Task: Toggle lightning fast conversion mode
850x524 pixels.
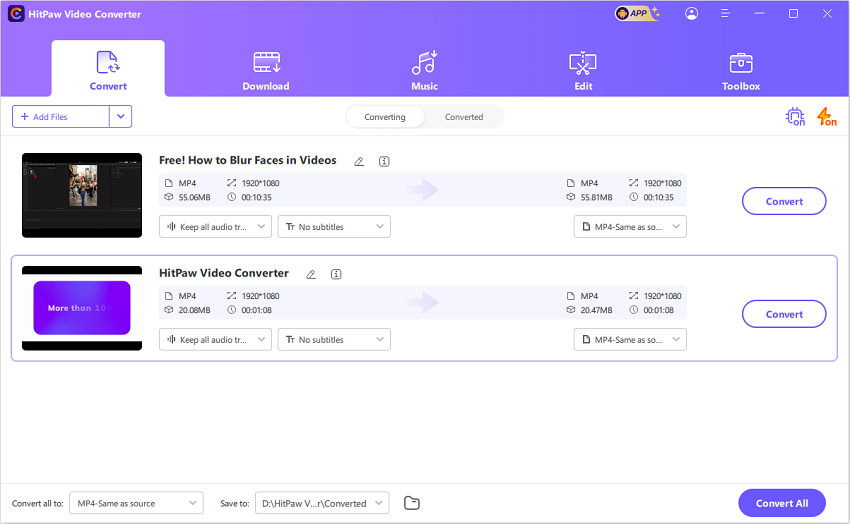Action: [x=826, y=117]
